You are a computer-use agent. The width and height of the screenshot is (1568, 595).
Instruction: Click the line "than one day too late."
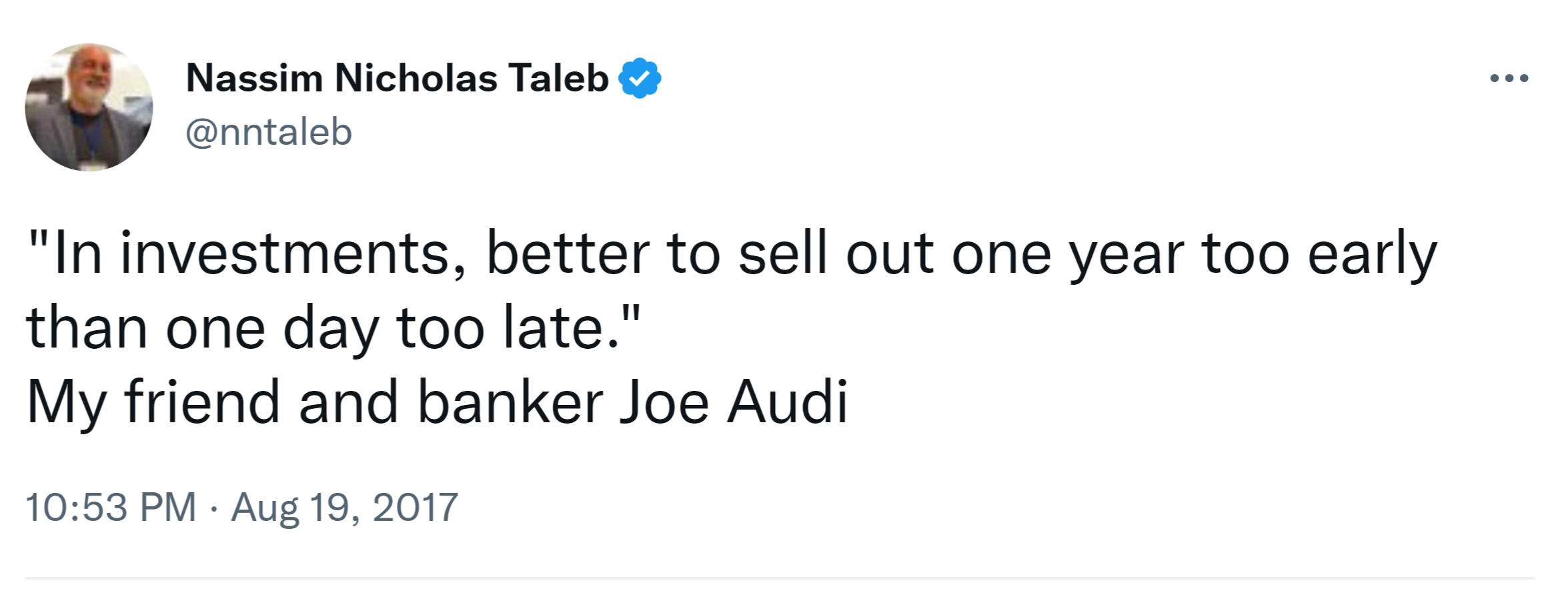tap(333, 328)
